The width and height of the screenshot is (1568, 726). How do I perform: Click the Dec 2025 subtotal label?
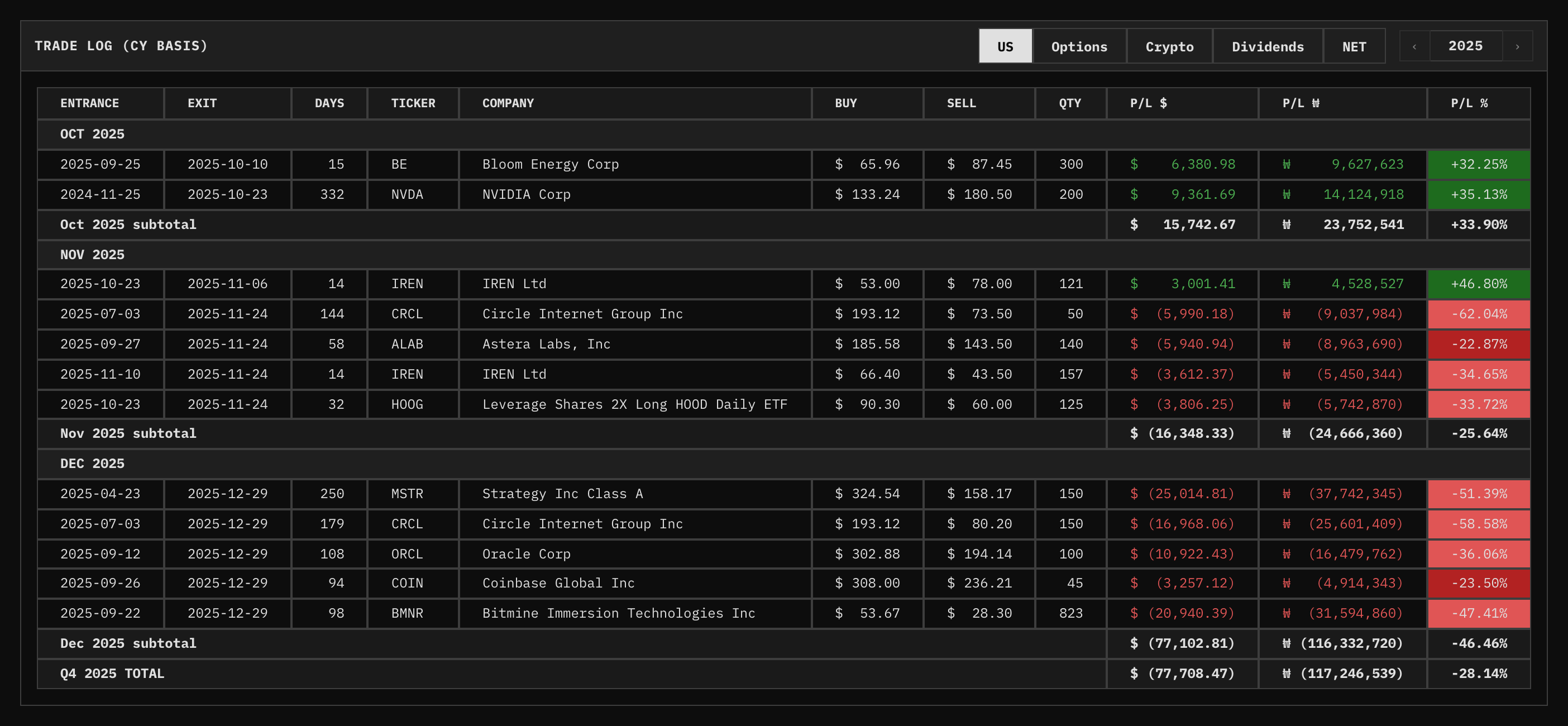(128, 644)
